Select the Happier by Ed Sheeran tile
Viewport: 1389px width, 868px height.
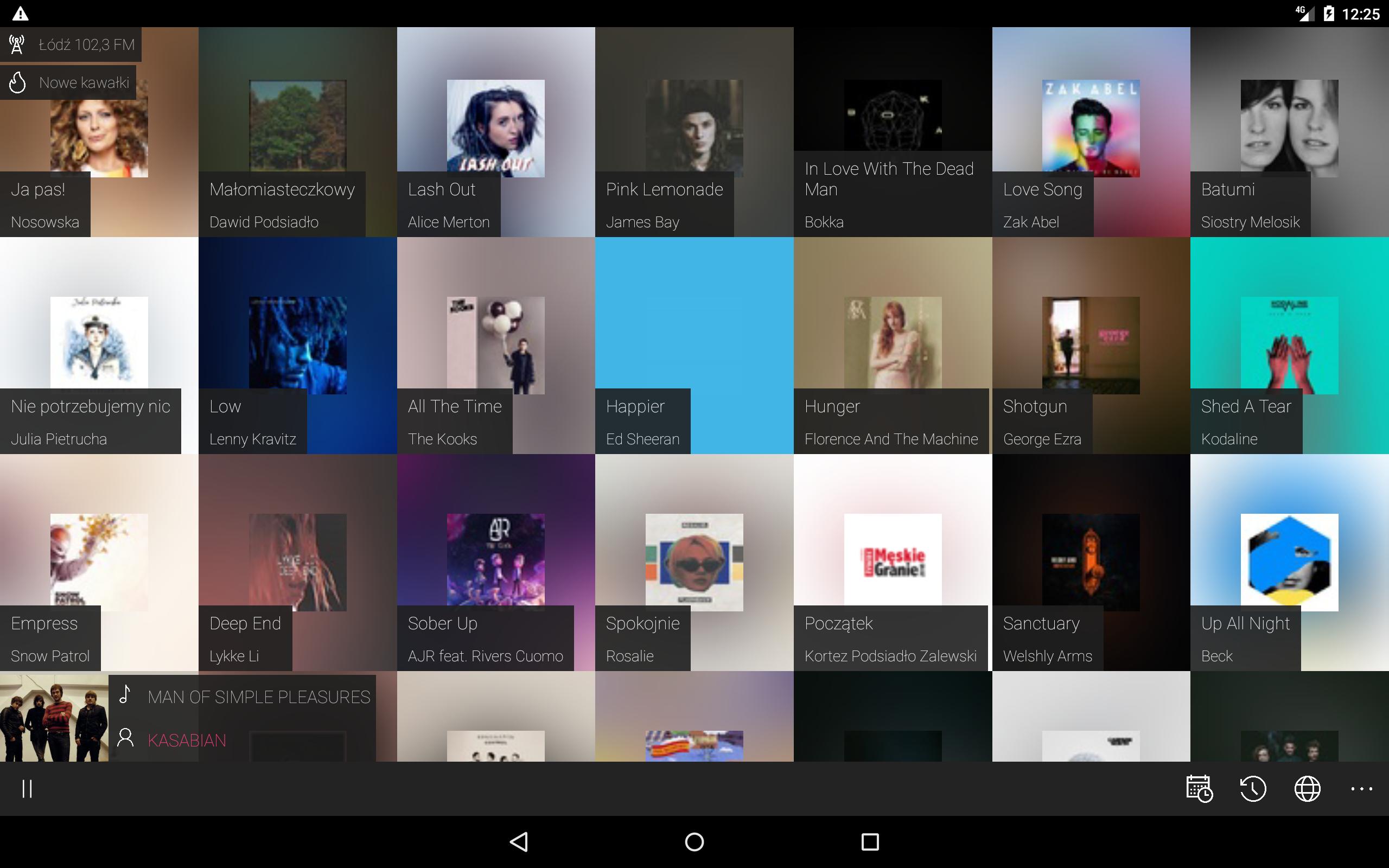694,346
